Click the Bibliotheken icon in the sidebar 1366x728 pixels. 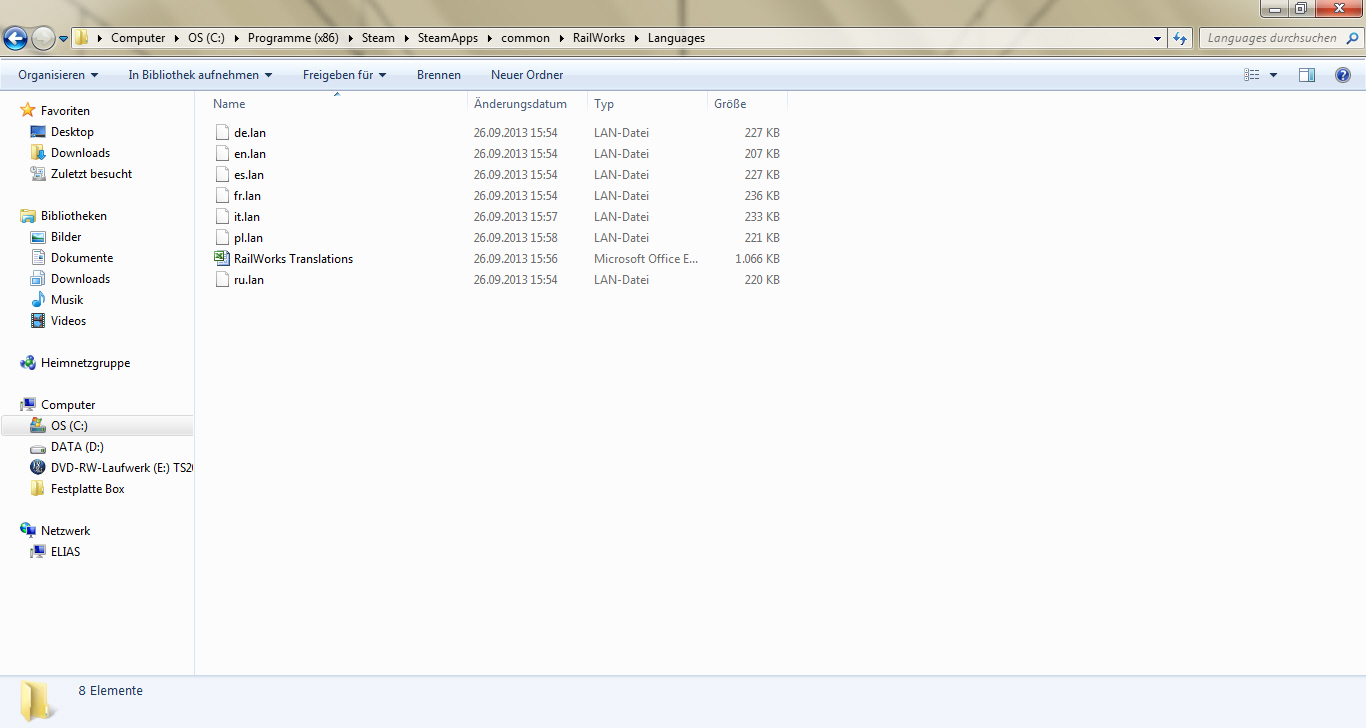(28, 216)
